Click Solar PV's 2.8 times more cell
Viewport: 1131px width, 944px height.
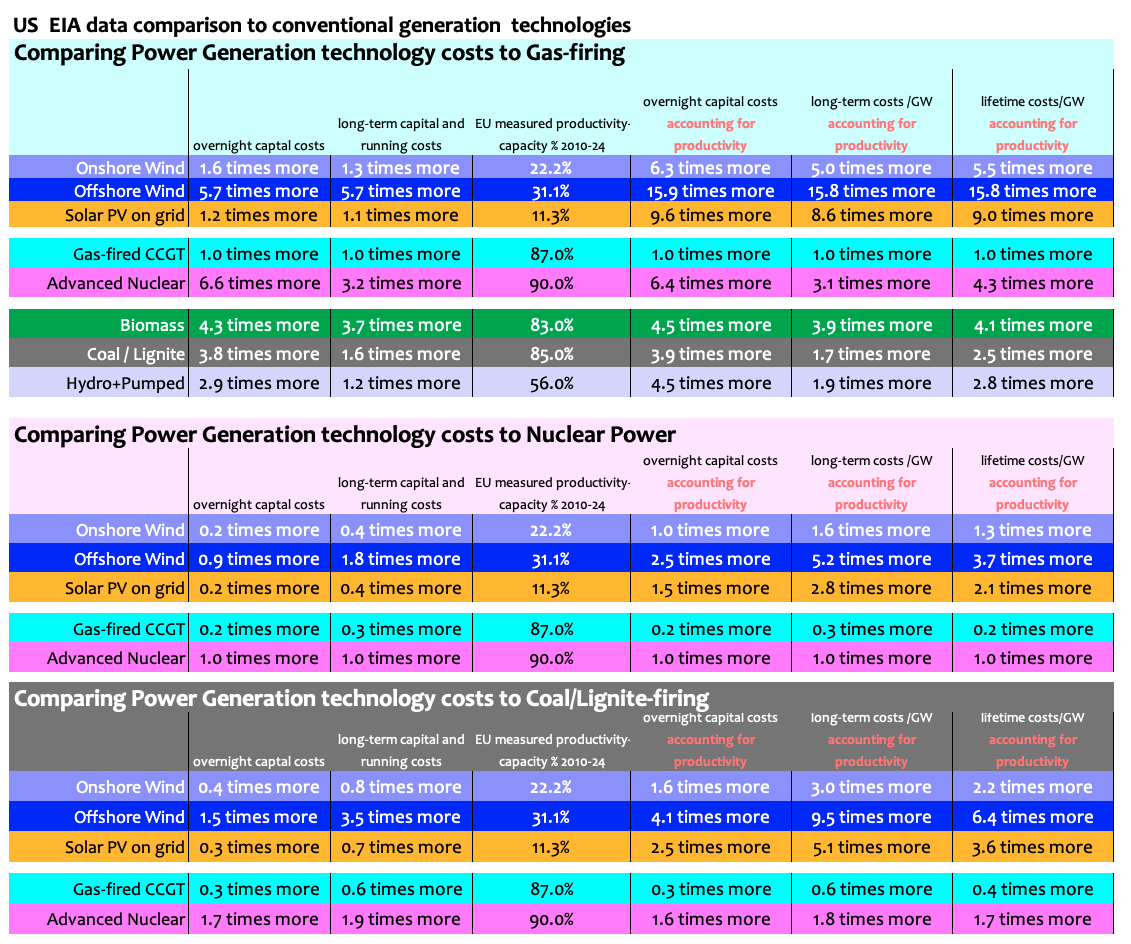coord(871,588)
